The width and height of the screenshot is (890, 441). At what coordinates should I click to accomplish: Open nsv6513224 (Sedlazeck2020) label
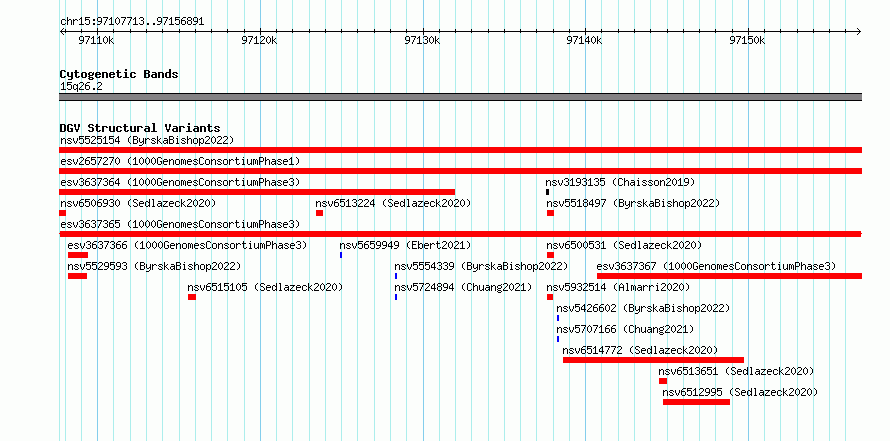click(393, 203)
